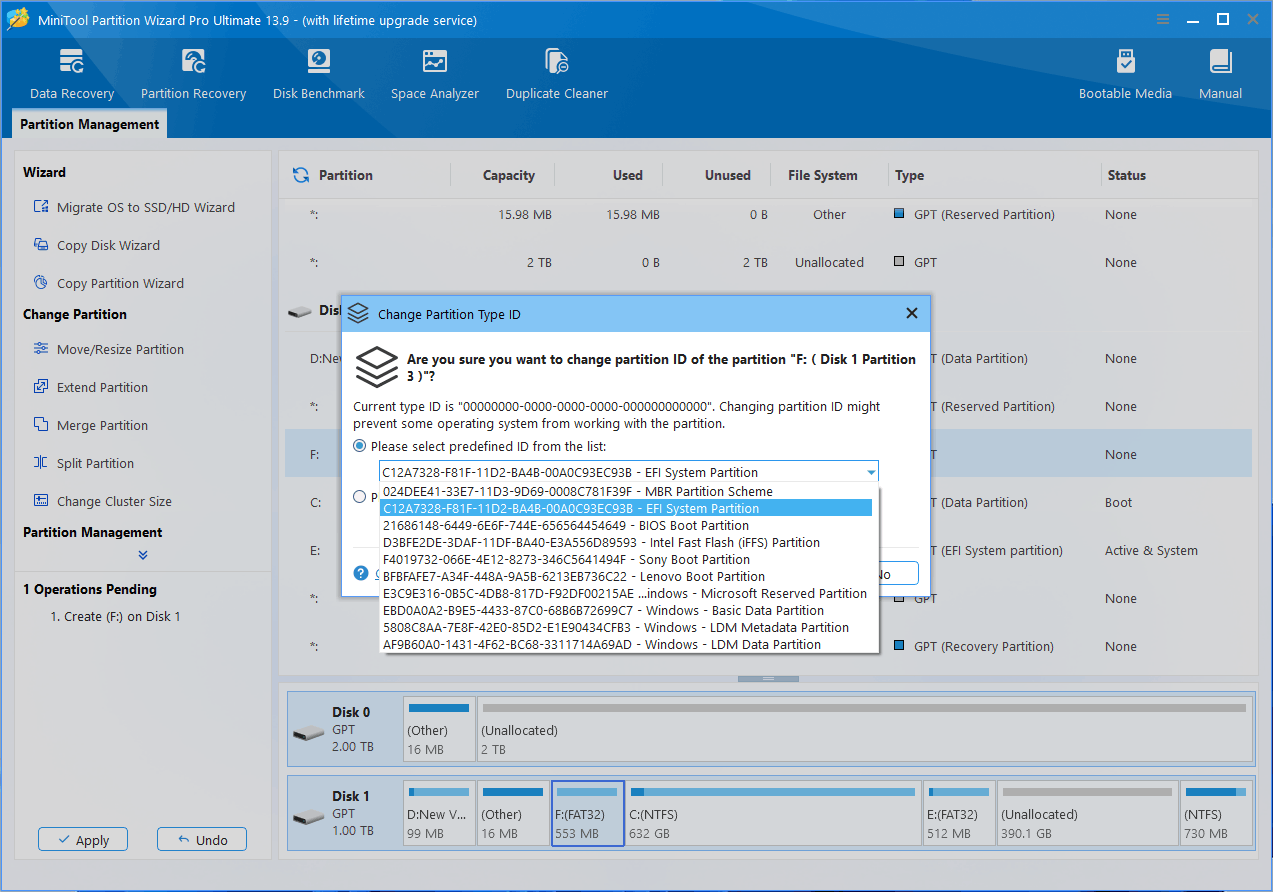This screenshot has height=892, width=1273.
Task: Click the Merge Partition icon
Action: [x=41, y=425]
